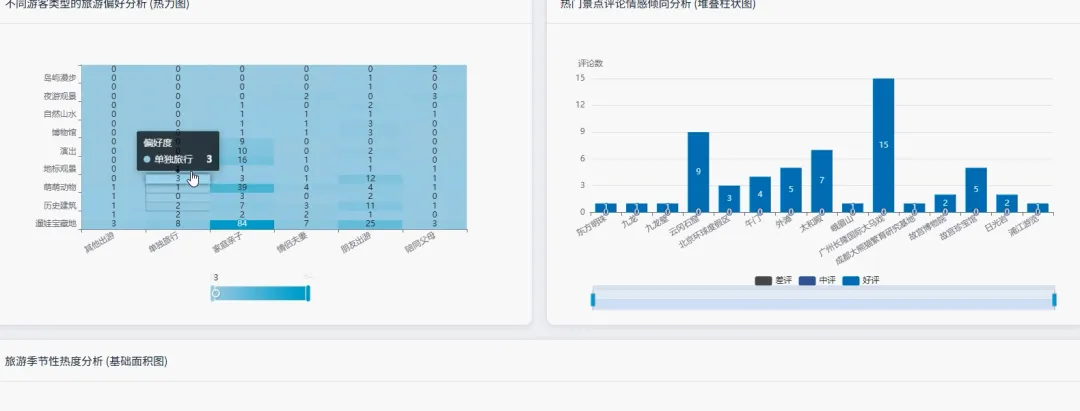This screenshot has width=1080, height=411.
Task: Toggle the 差评 legend series
Action: click(x=773, y=281)
